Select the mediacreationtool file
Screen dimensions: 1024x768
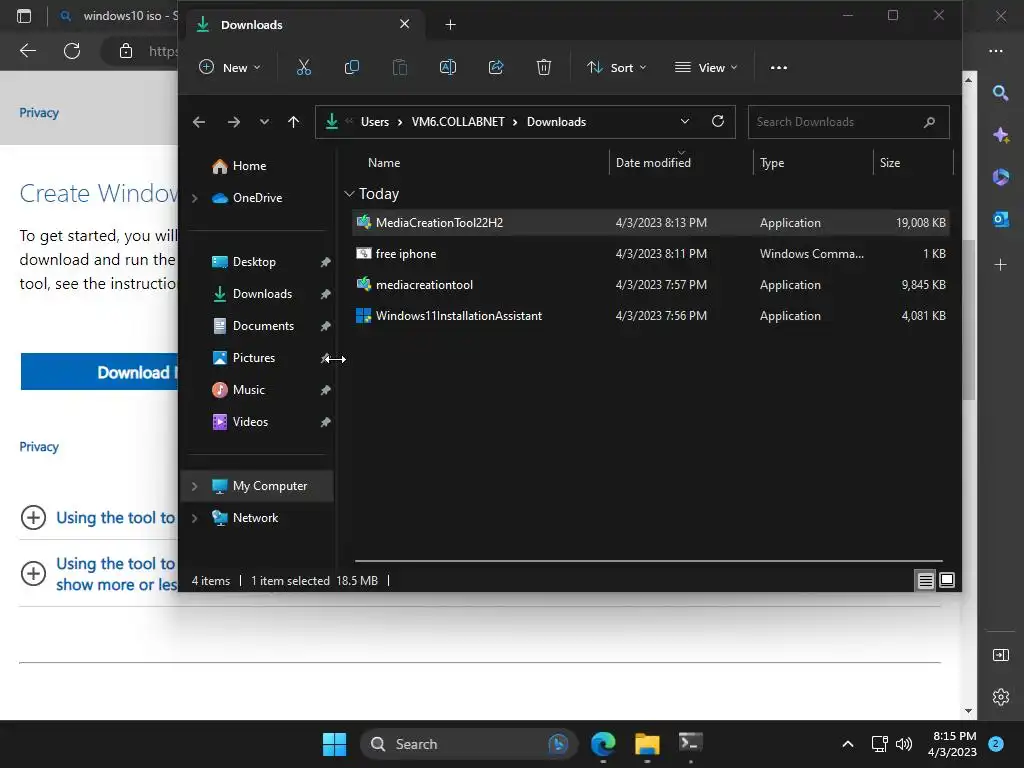(650, 285)
